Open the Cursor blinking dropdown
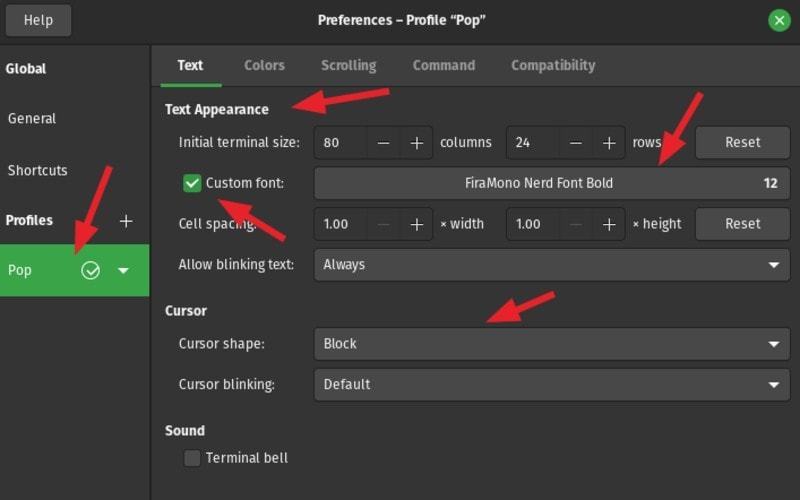 click(x=551, y=384)
